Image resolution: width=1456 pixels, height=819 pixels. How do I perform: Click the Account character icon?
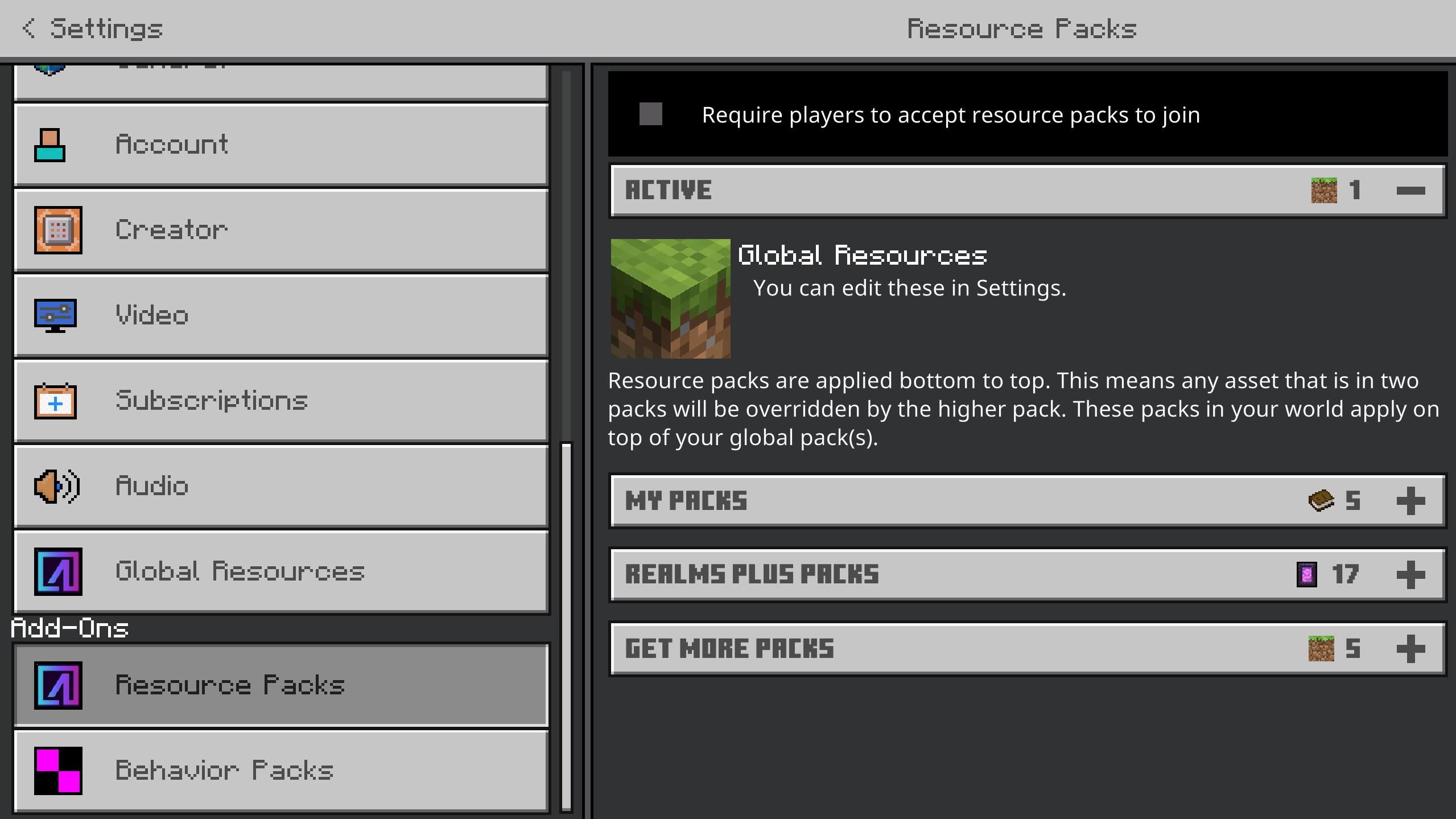50,145
